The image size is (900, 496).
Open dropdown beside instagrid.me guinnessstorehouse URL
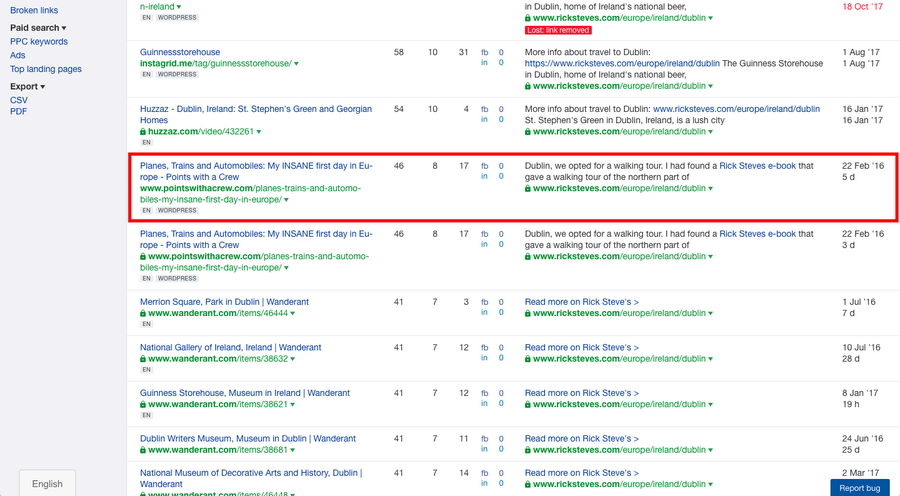point(296,64)
